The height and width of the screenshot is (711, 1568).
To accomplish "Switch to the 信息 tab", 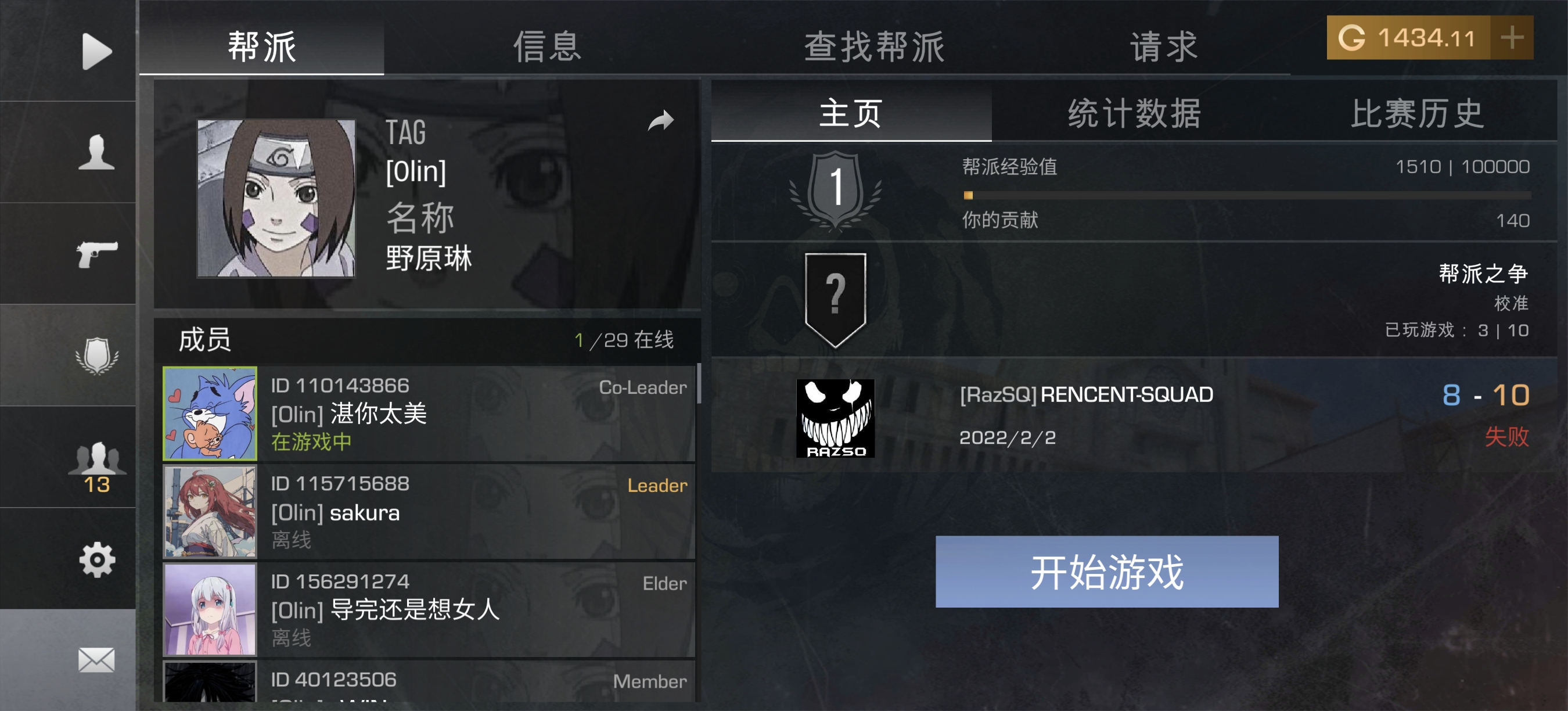I will click(547, 46).
